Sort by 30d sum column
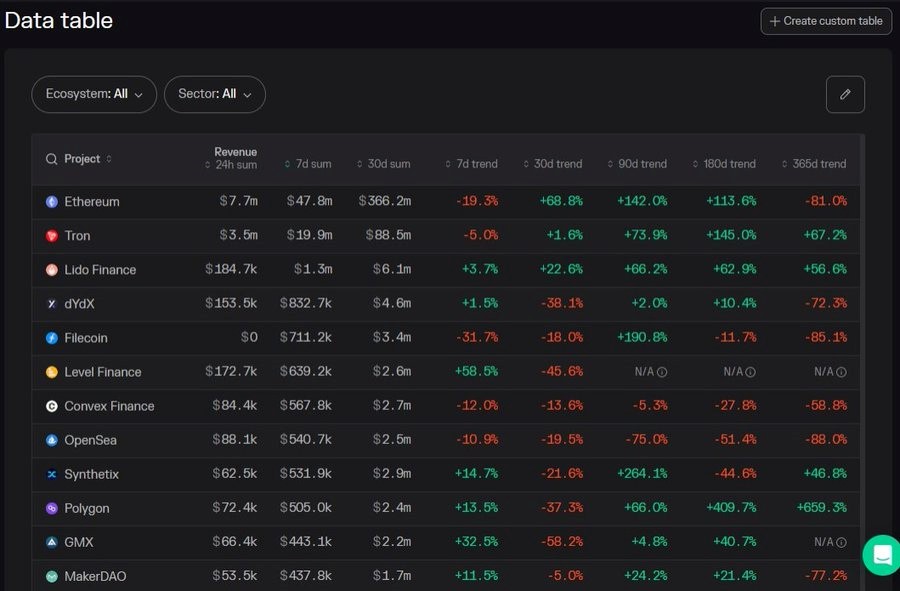 383,164
